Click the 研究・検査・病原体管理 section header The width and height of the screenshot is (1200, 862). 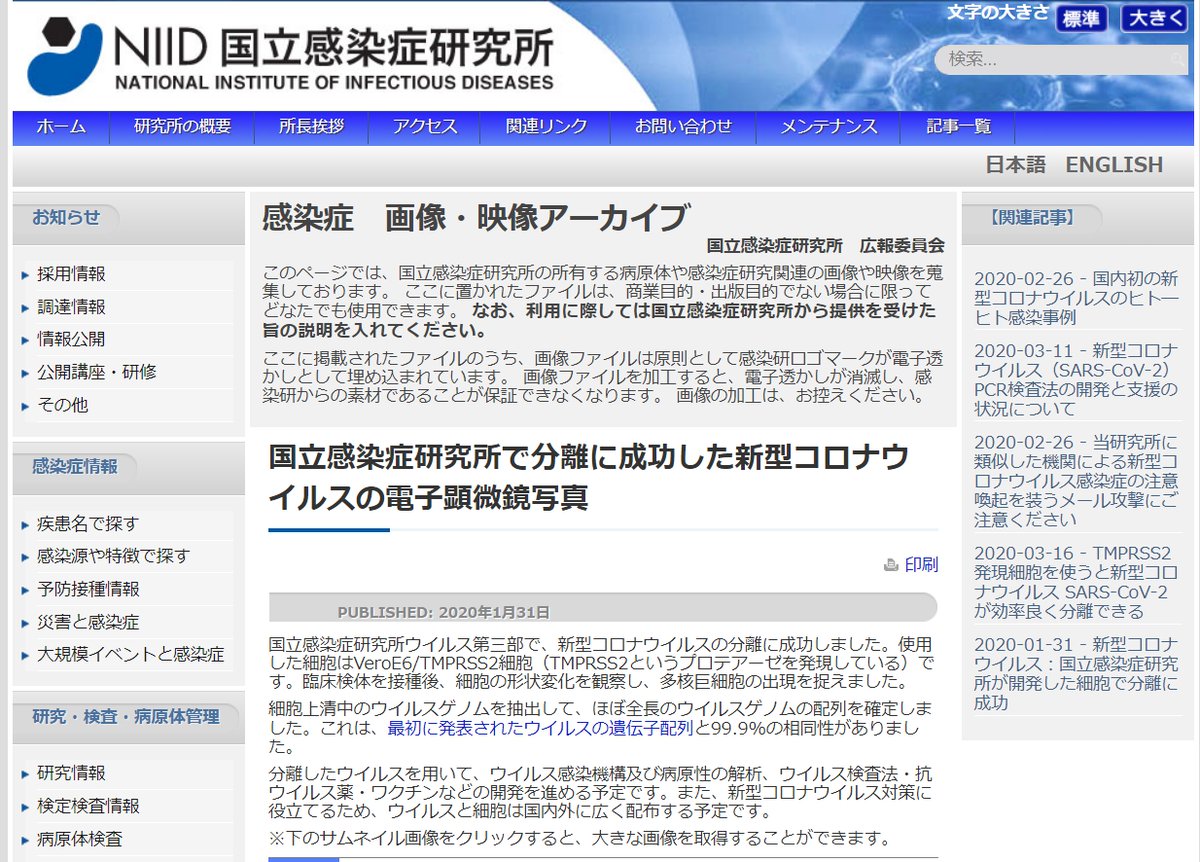126,716
